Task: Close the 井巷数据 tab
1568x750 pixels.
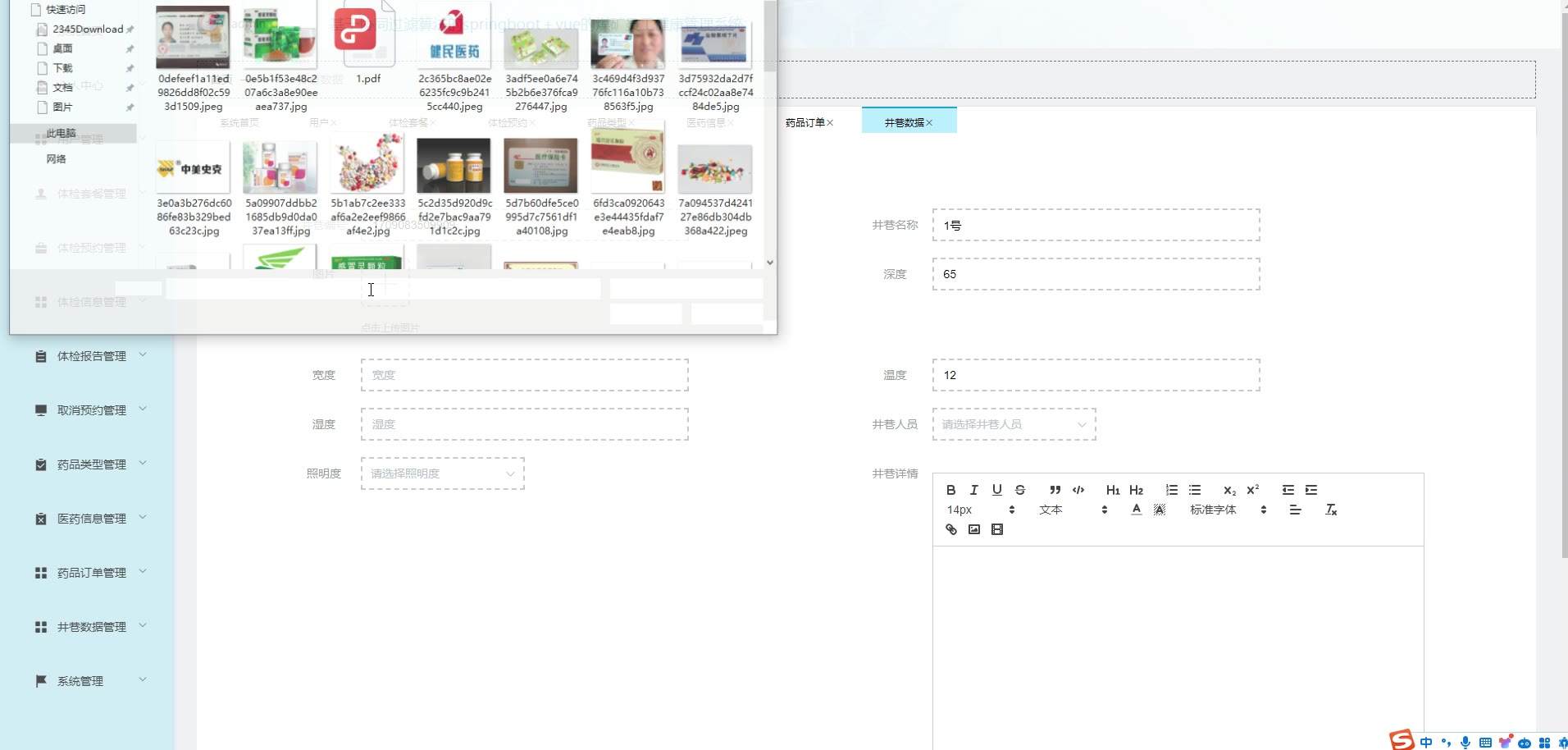Action: coord(929,122)
